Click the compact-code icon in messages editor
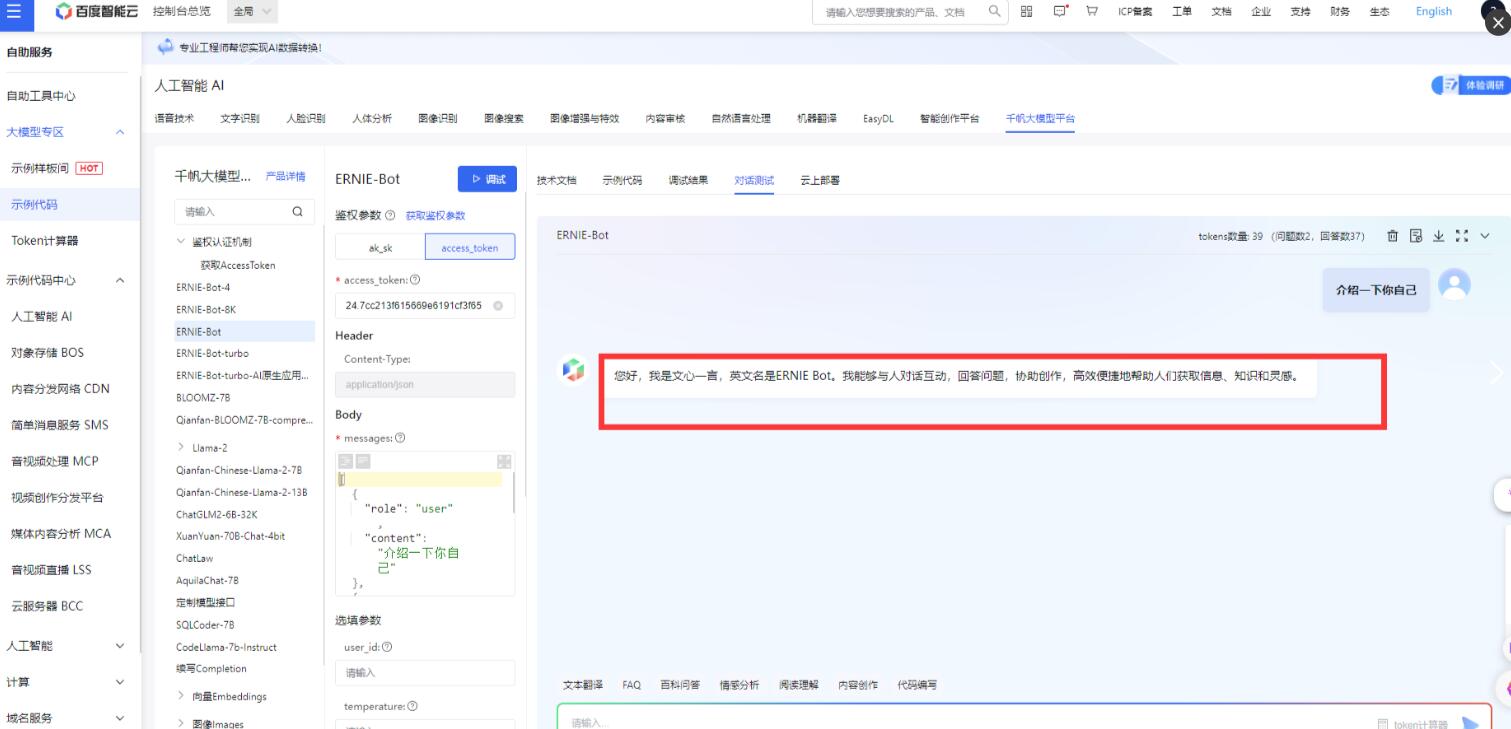Screen dimensions: 1511x729 pos(363,461)
